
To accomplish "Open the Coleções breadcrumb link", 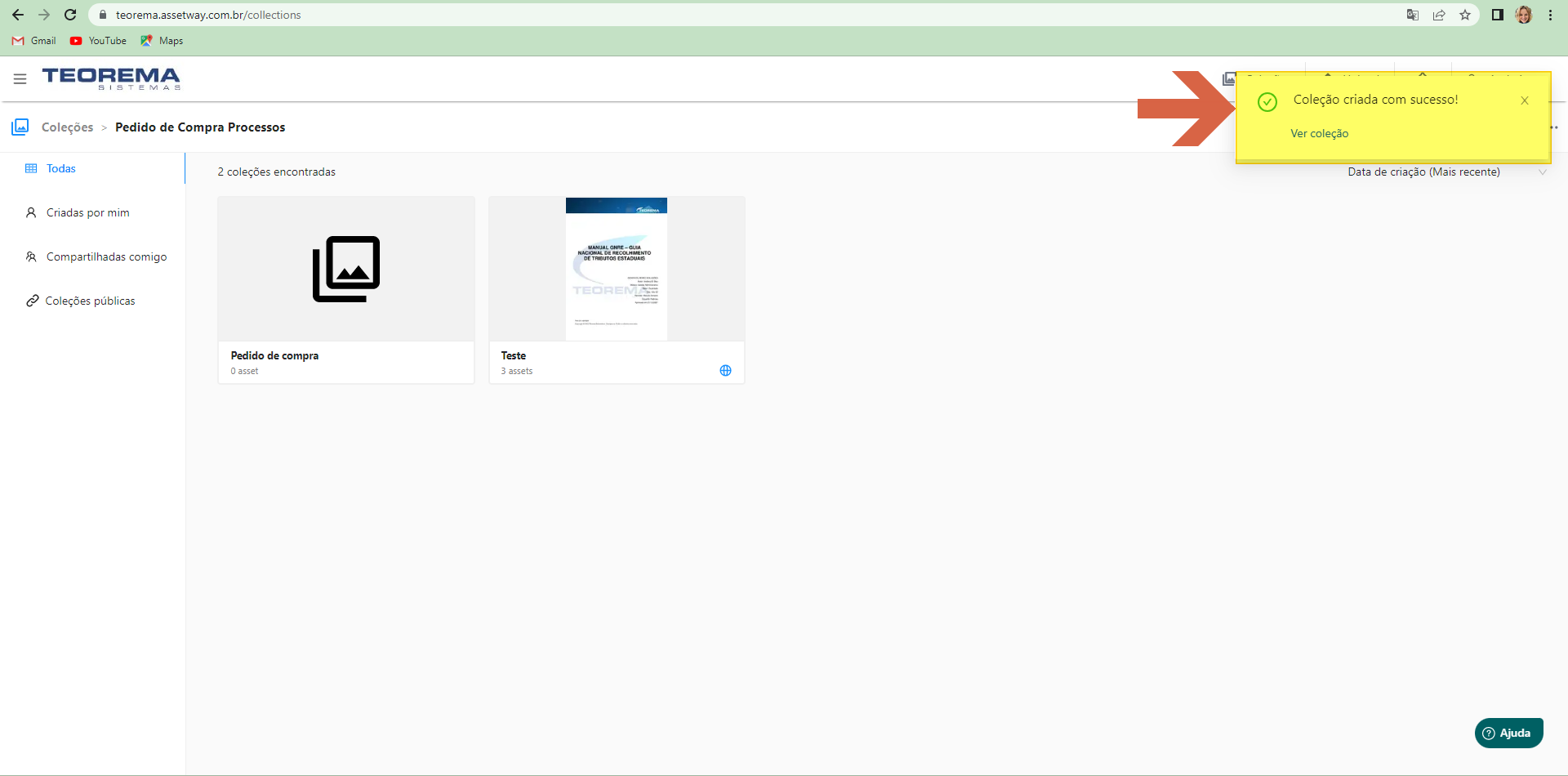I will [x=67, y=127].
